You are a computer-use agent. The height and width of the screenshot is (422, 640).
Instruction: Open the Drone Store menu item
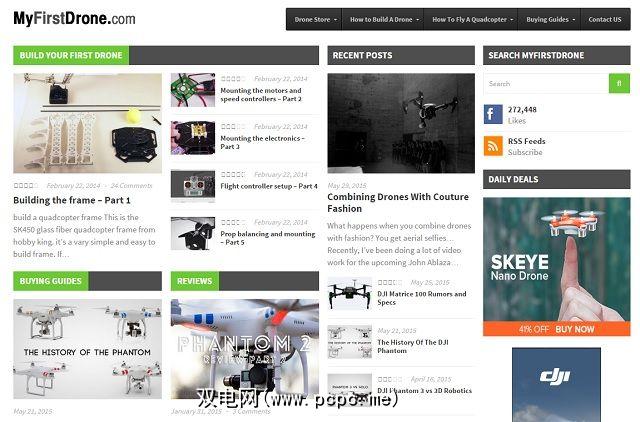(x=312, y=20)
